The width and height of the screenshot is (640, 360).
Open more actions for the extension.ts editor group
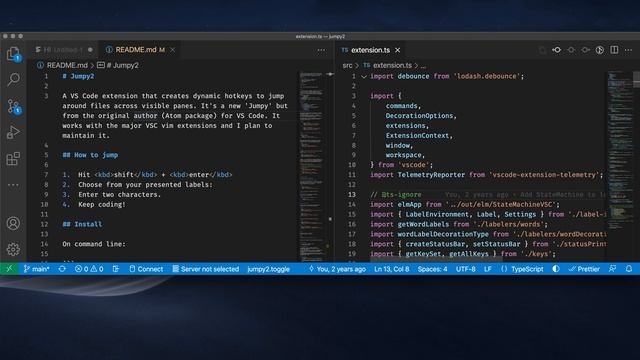629,50
